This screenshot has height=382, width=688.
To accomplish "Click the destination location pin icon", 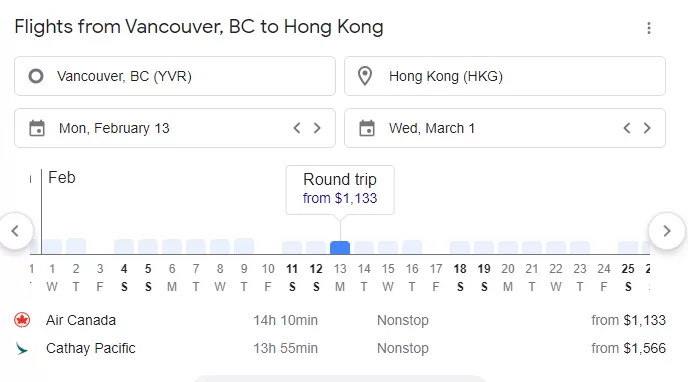I will (x=365, y=76).
